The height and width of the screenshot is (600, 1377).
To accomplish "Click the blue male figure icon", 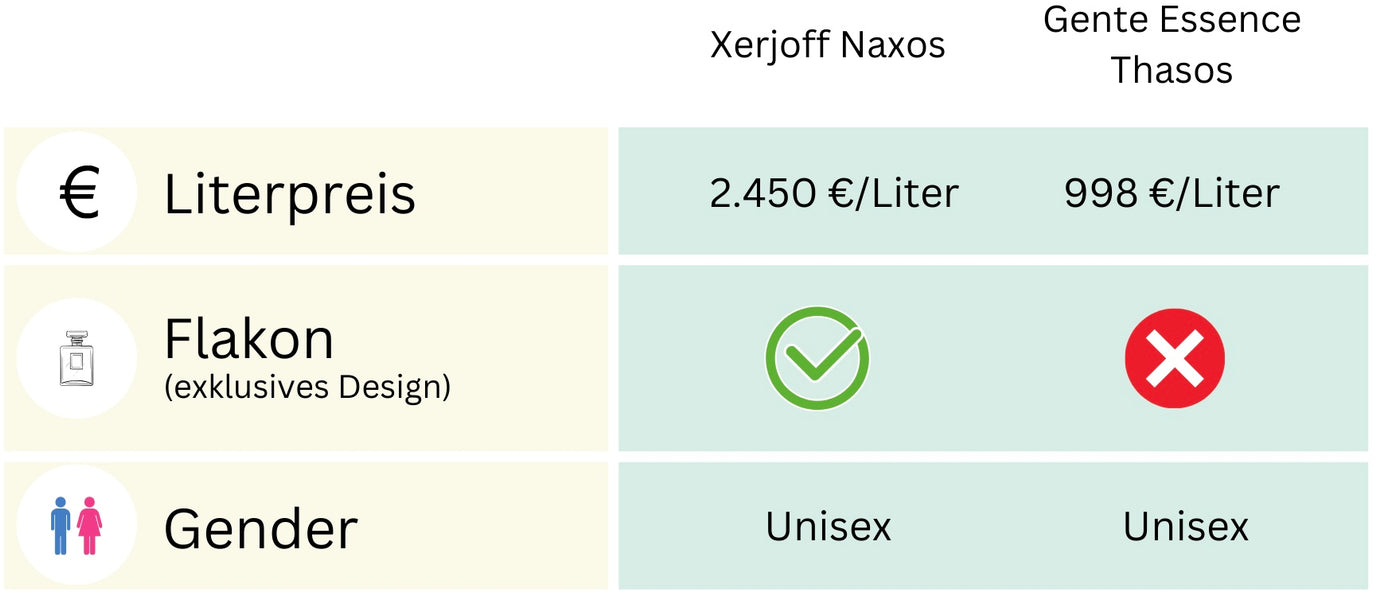I will click(62, 526).
